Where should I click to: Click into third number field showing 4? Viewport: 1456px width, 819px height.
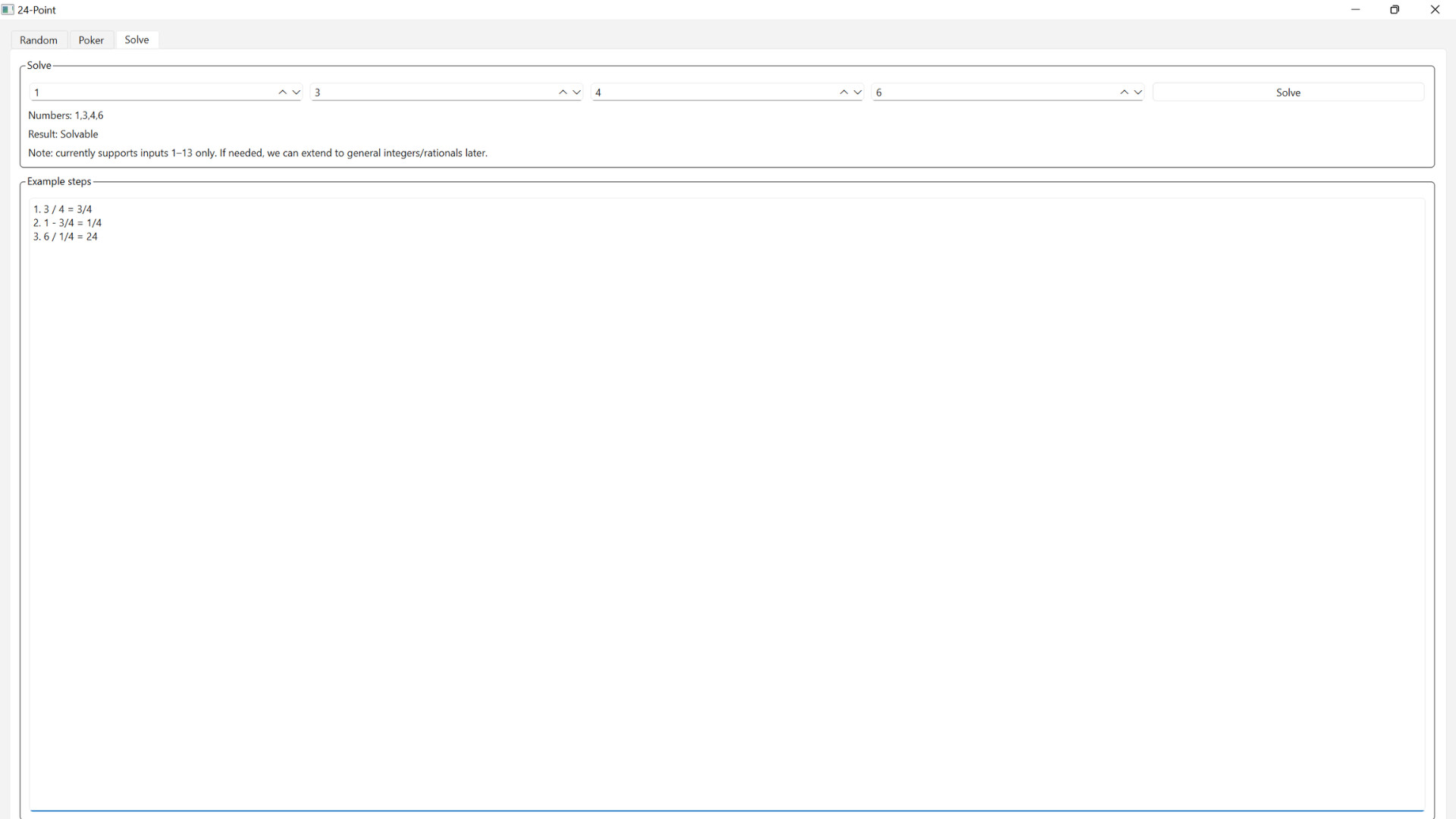(713, 93)
